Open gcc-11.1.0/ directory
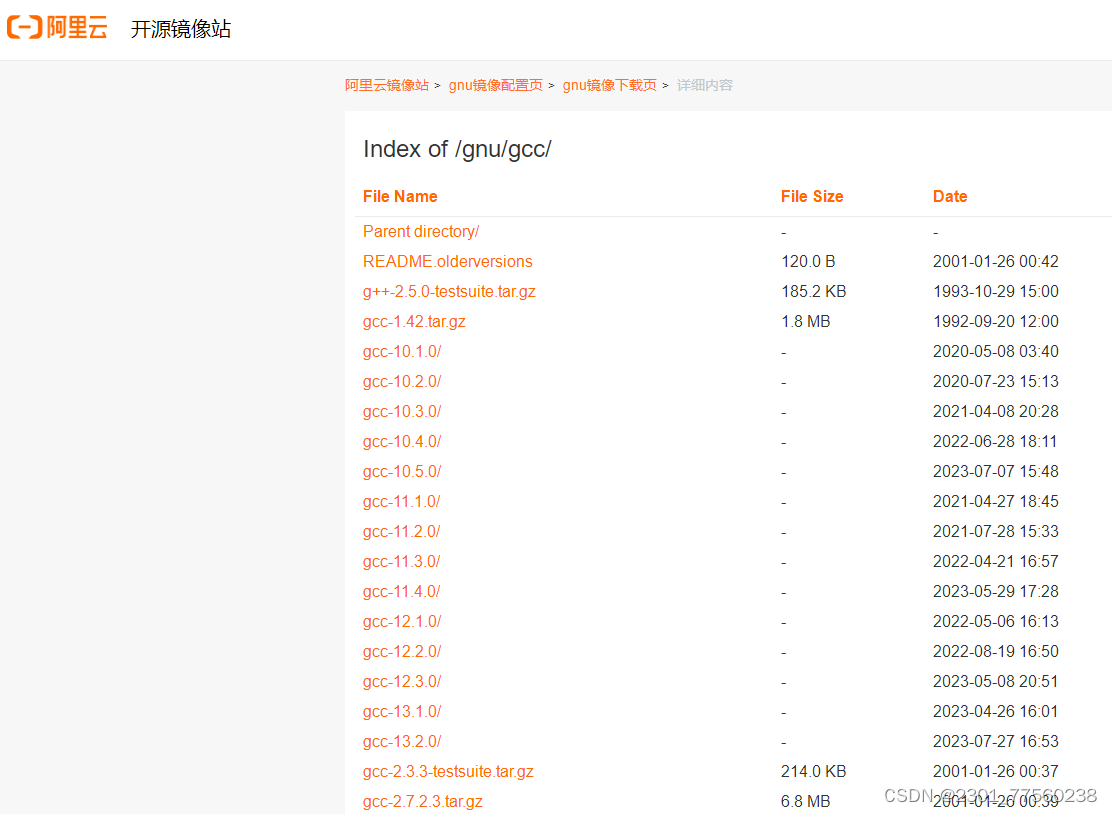This screenshot has width=1112, height=814. coord(401,501)
